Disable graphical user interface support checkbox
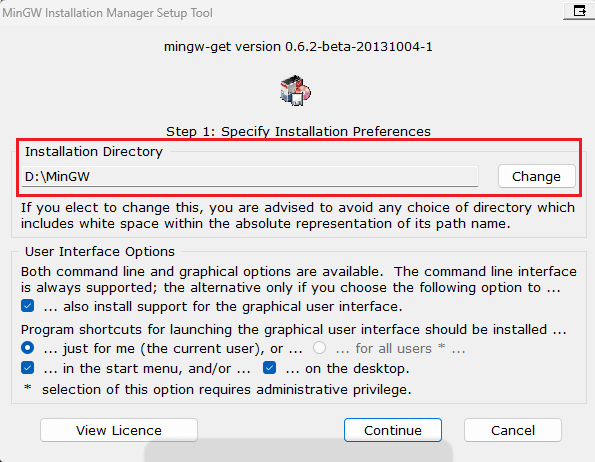 point(28,306)
